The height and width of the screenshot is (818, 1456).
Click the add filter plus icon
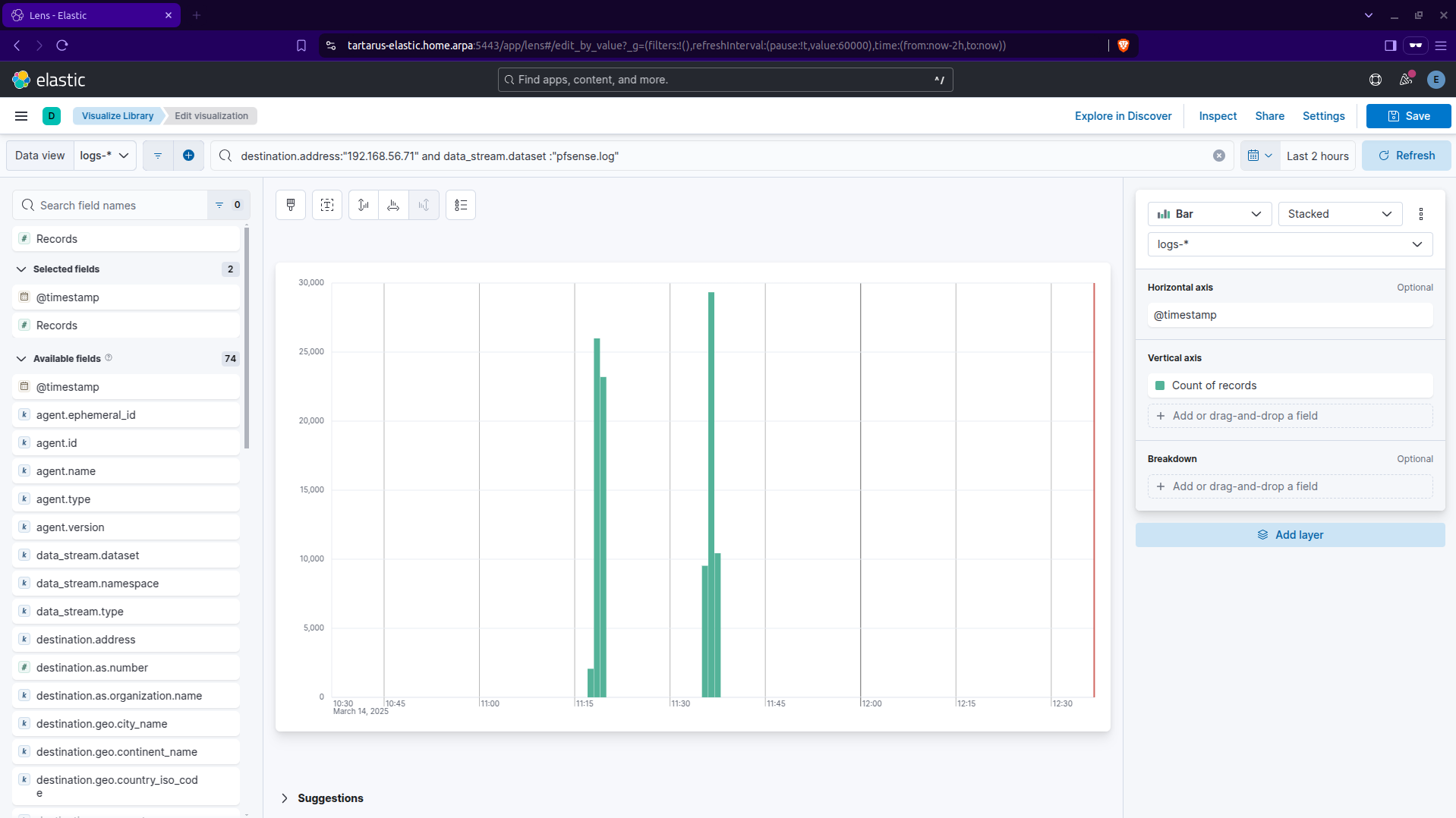188,156
